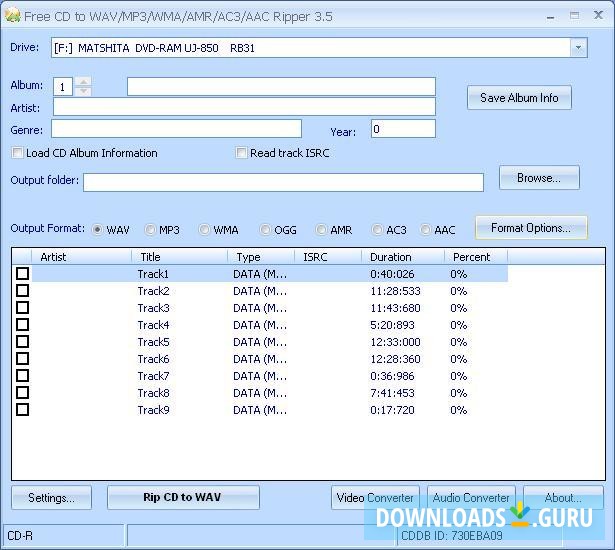Select OGG output format
This screenshot has height=550, width=615.
pyautogui.click(x=265, y=229)
